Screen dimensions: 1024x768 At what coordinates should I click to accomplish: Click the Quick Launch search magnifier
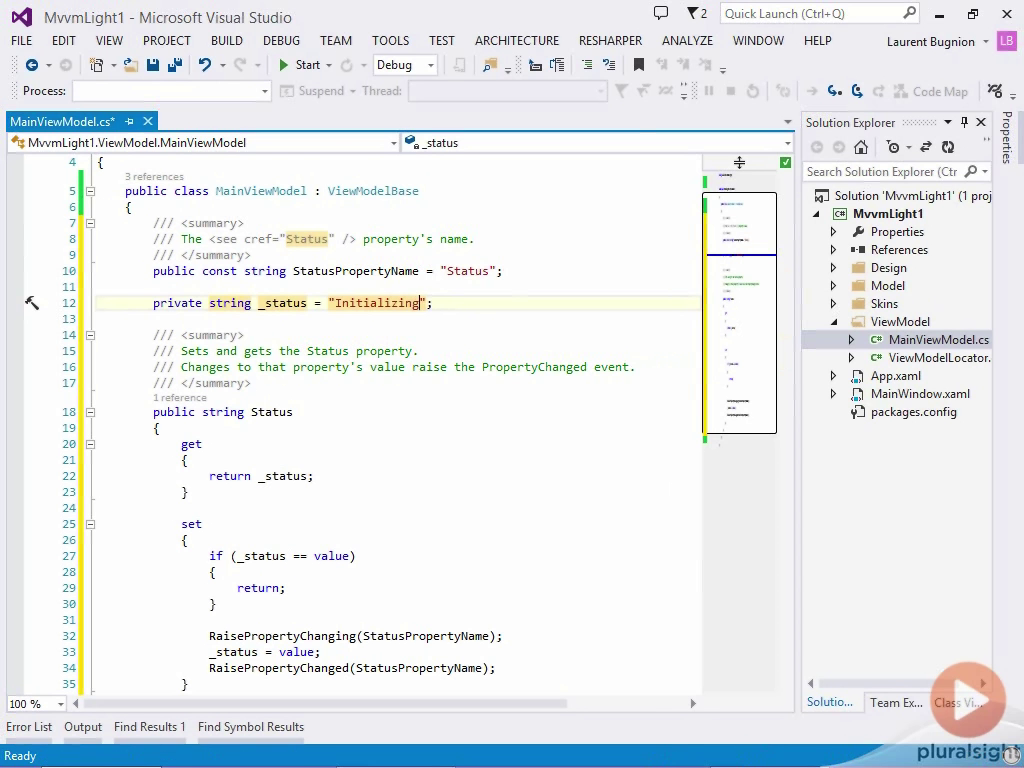click(909, 13)
